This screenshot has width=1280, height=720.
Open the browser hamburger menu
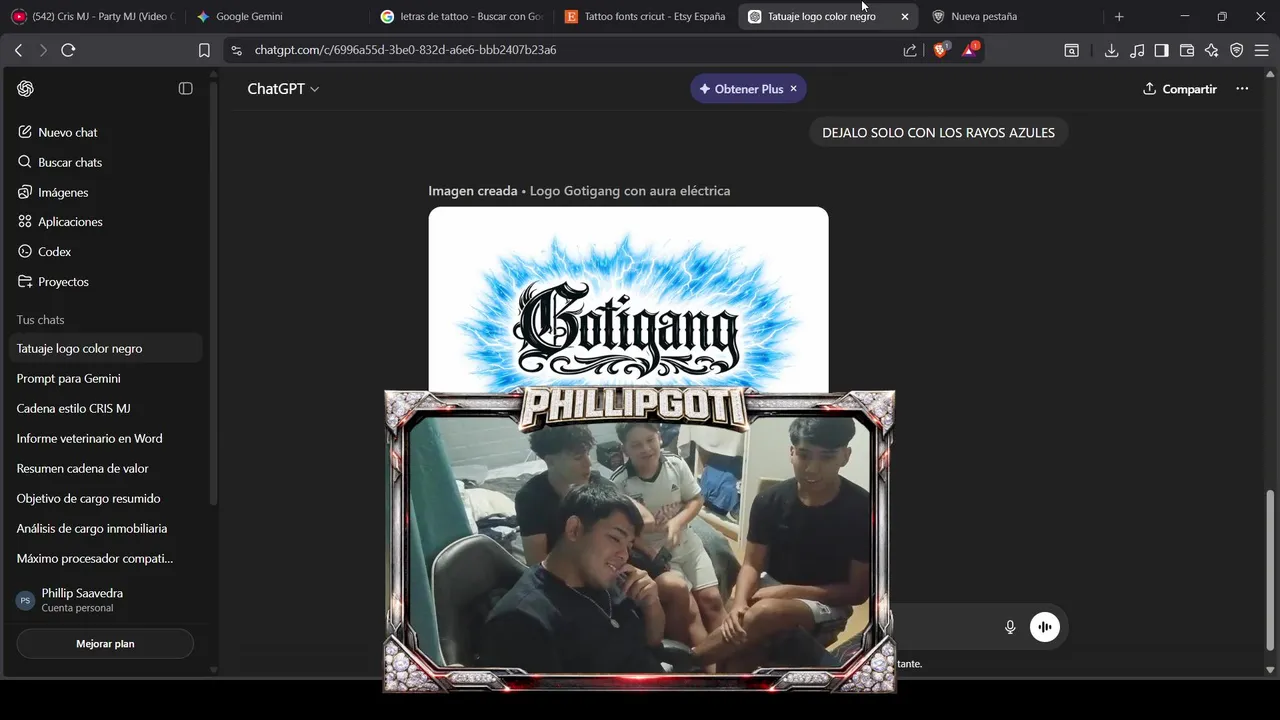(x=1261, y=50)
